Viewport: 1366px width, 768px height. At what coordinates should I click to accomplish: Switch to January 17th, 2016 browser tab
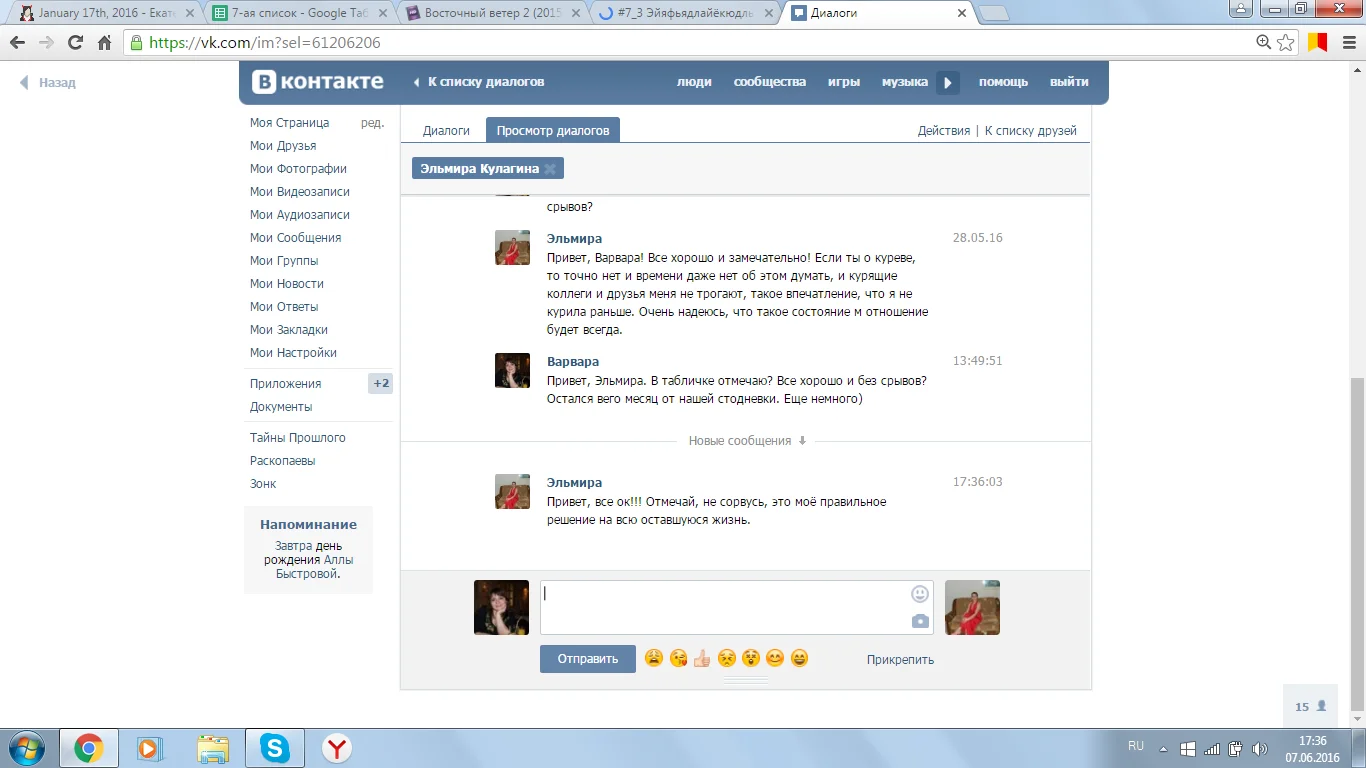coord(107,13)
